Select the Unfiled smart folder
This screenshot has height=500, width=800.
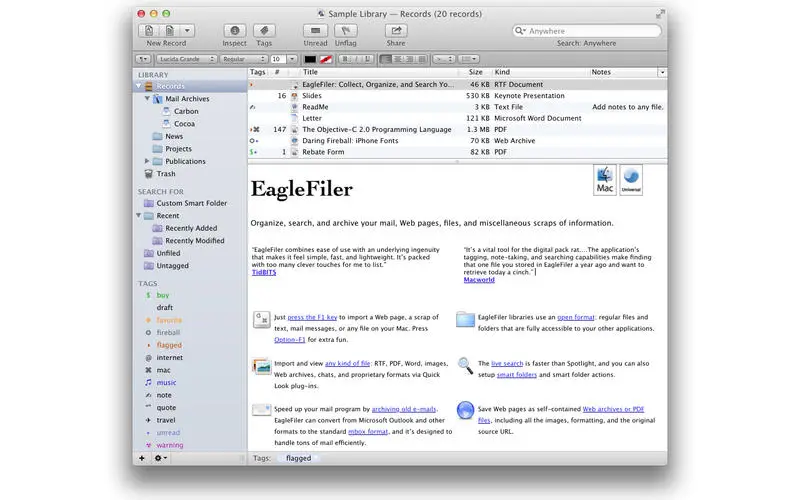[x=168, y=253]
